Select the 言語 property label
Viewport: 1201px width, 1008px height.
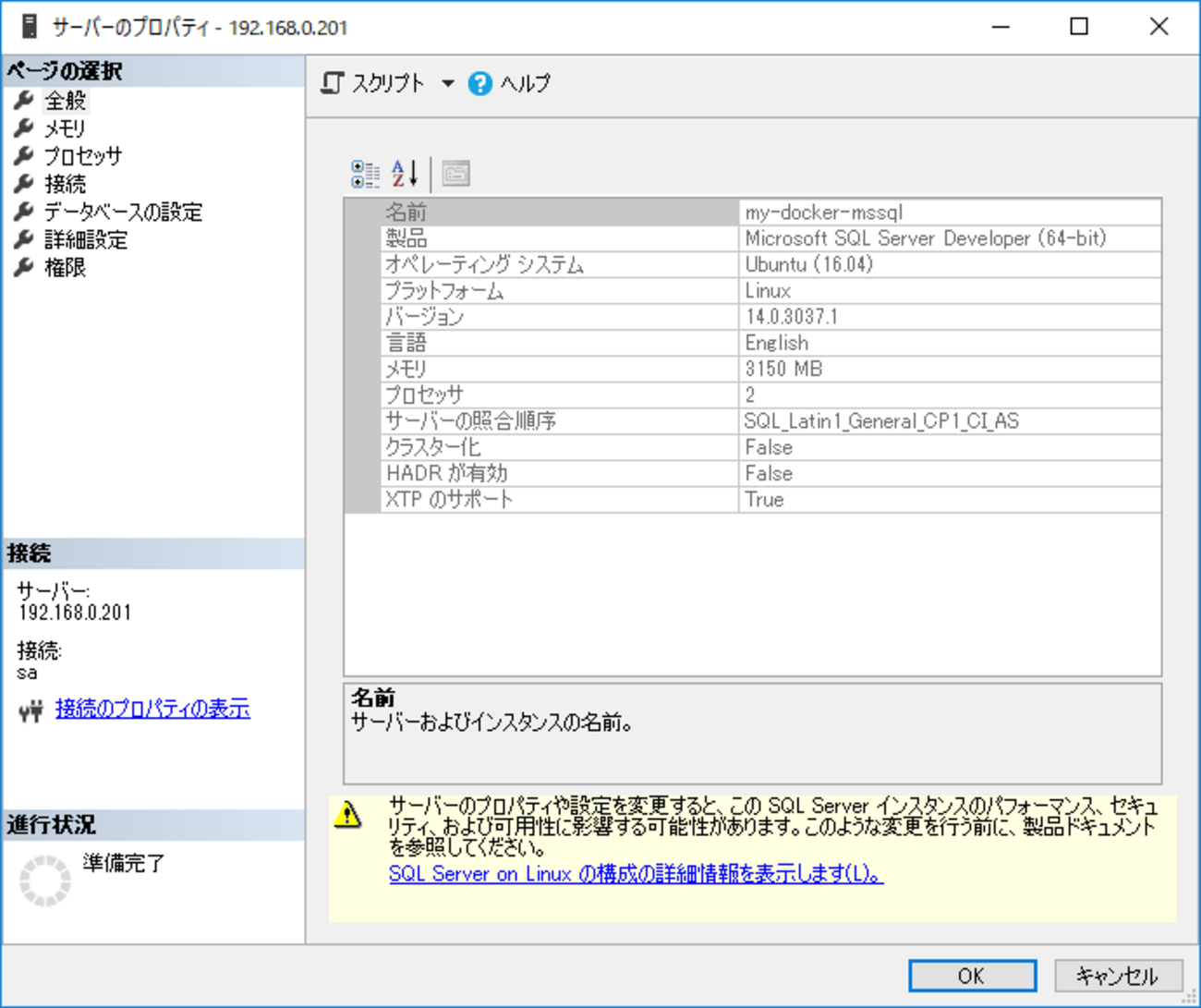tap(406, 343)
